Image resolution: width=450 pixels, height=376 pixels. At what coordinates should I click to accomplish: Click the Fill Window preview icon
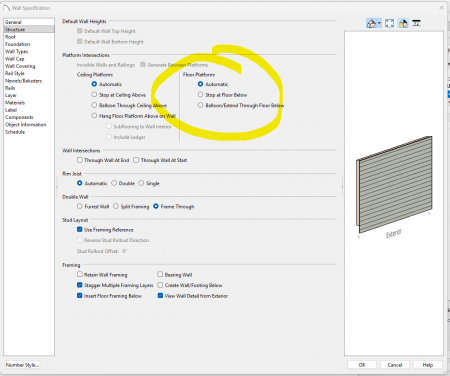[389, 23]
